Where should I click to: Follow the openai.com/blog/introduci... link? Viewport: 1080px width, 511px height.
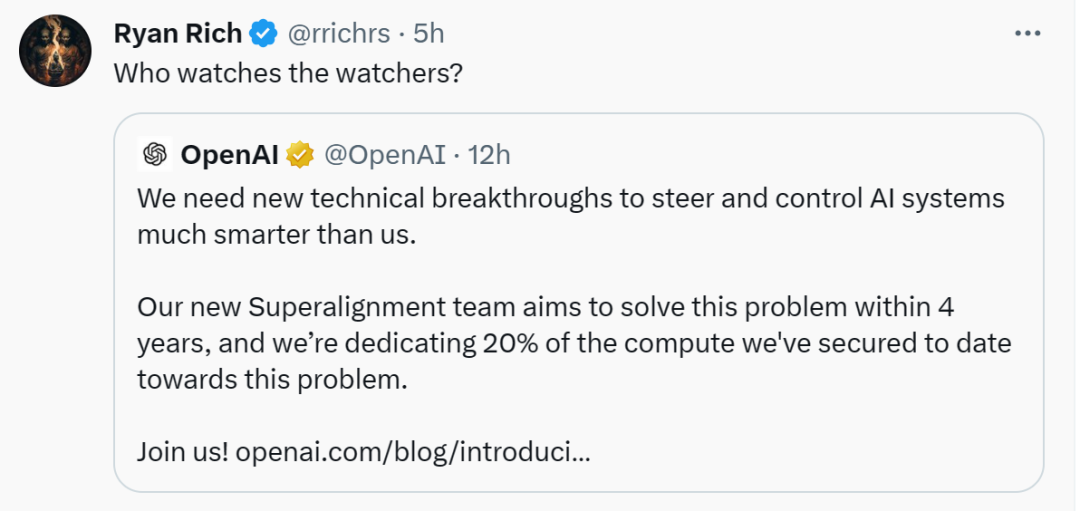pos(413,452)
